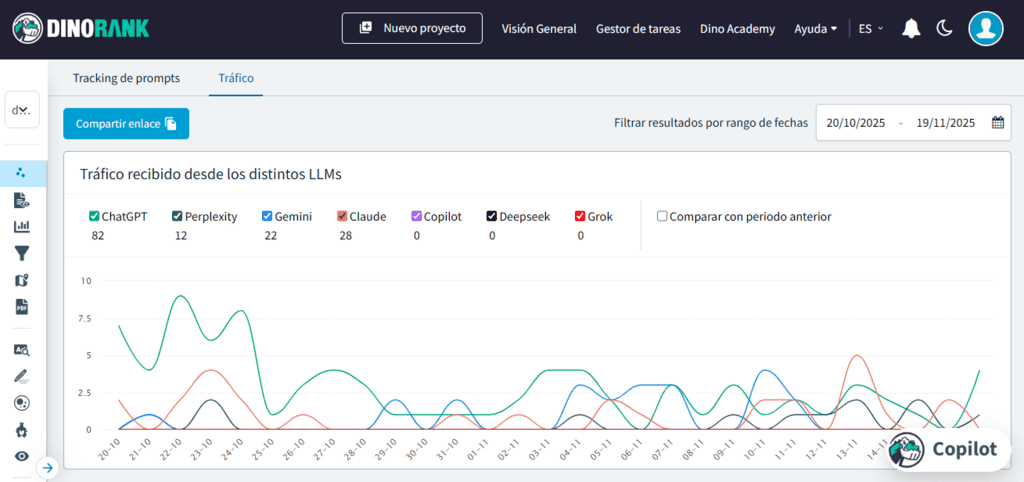Viewport: 1024px width, 482px height.
Task: Expand sidebar with the arrow button
Action: click(x=48, y=467)
